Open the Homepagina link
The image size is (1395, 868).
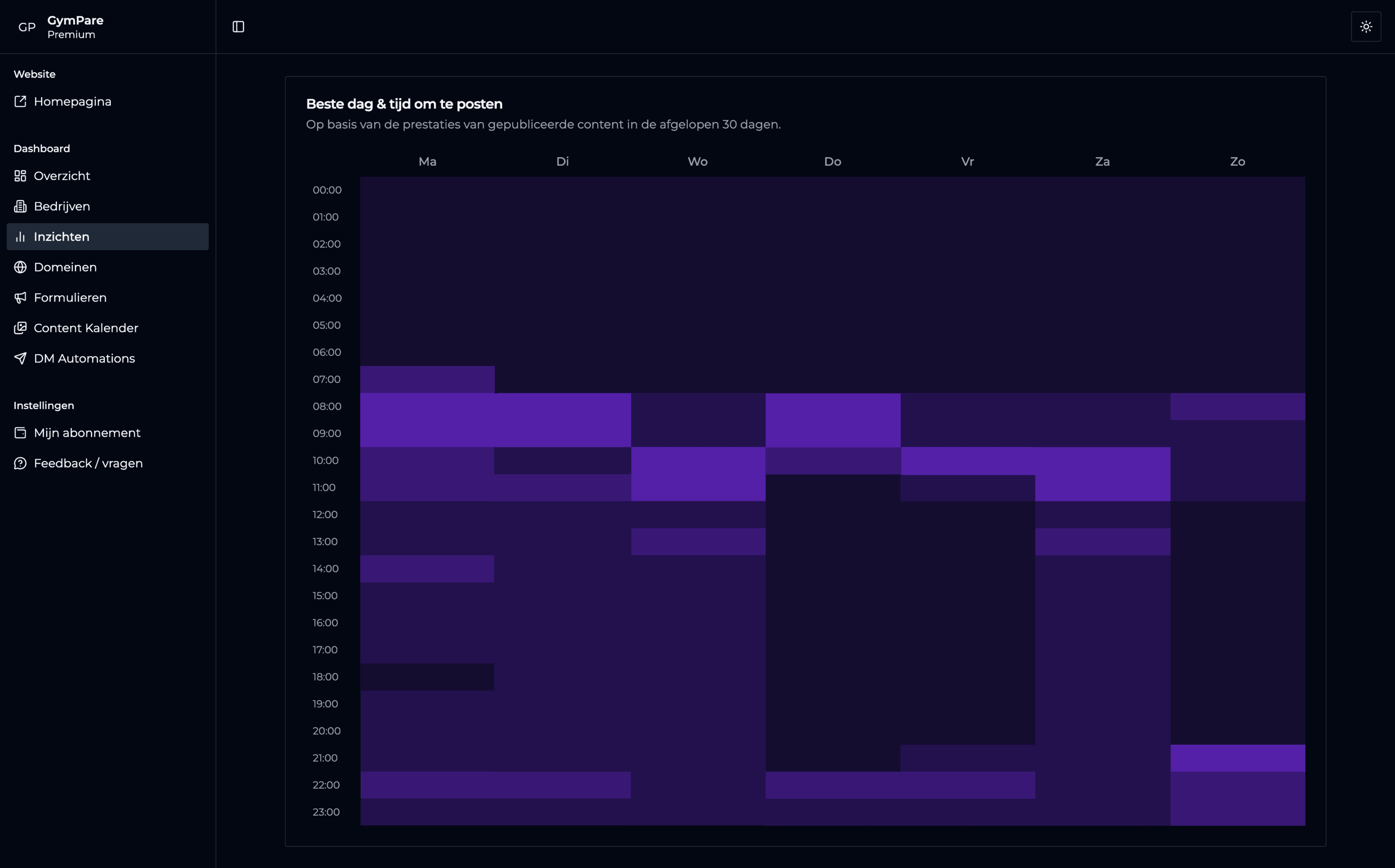coord(72,101)
